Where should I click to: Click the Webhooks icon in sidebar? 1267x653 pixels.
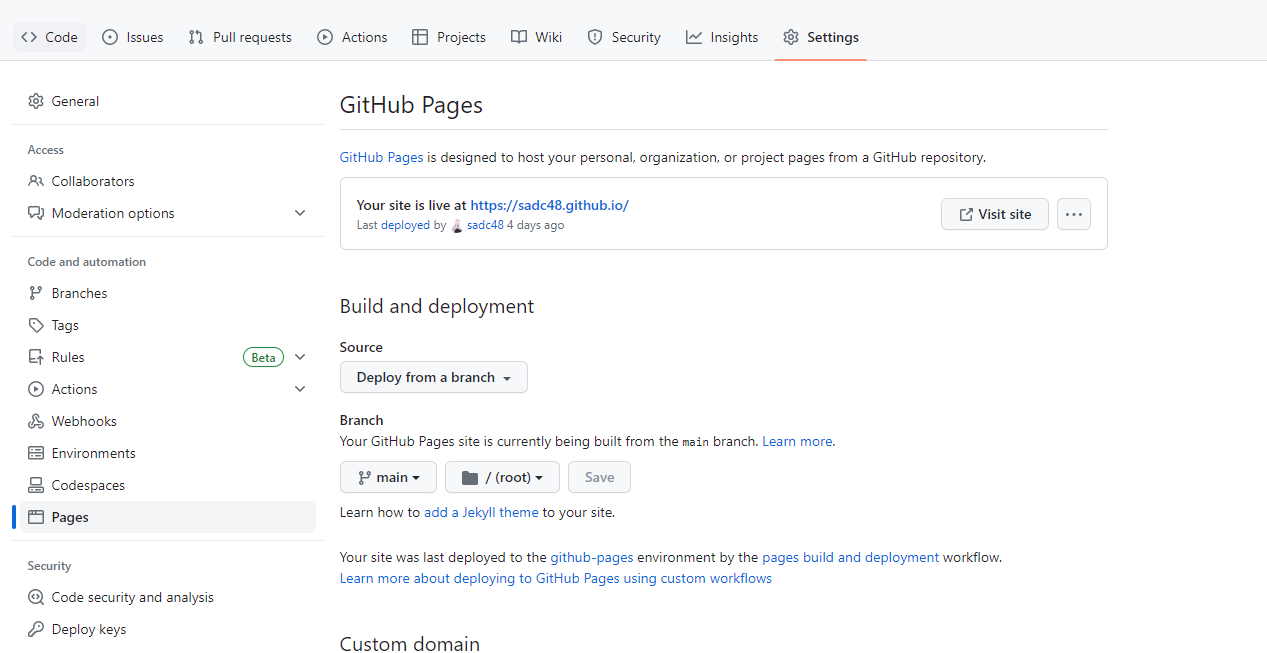(x=36, y=421)
